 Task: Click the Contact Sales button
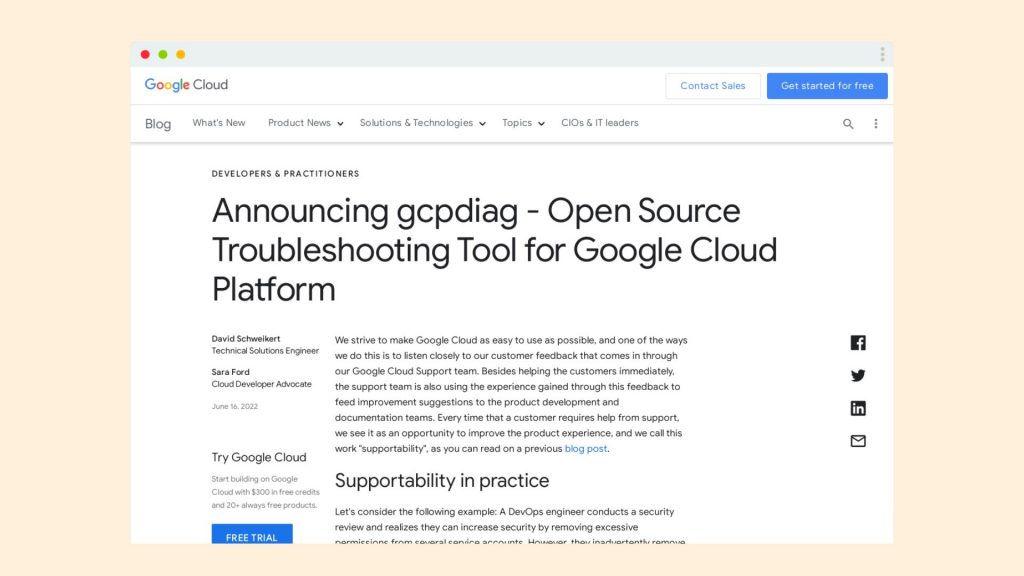click(713, 86)
